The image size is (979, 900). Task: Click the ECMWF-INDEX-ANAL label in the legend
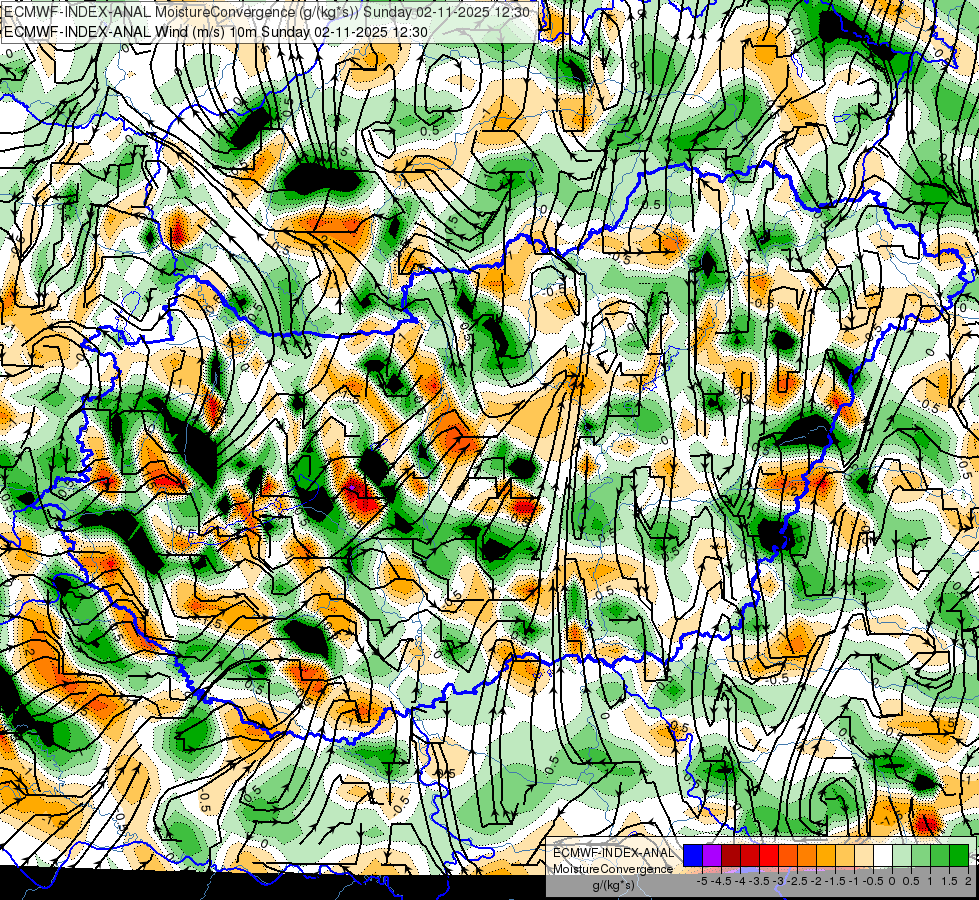[614, 853]
